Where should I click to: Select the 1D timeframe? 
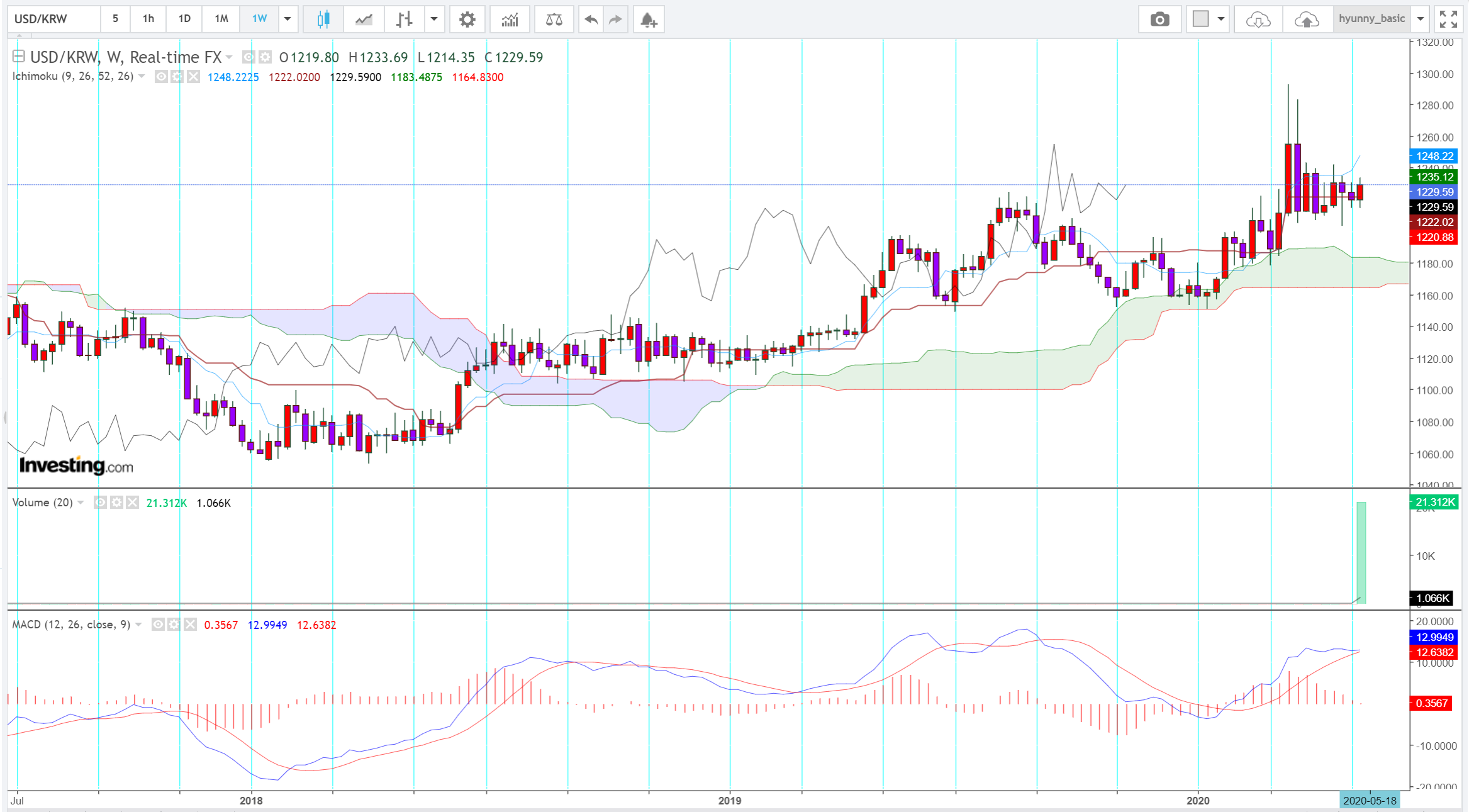click(184, 19)
